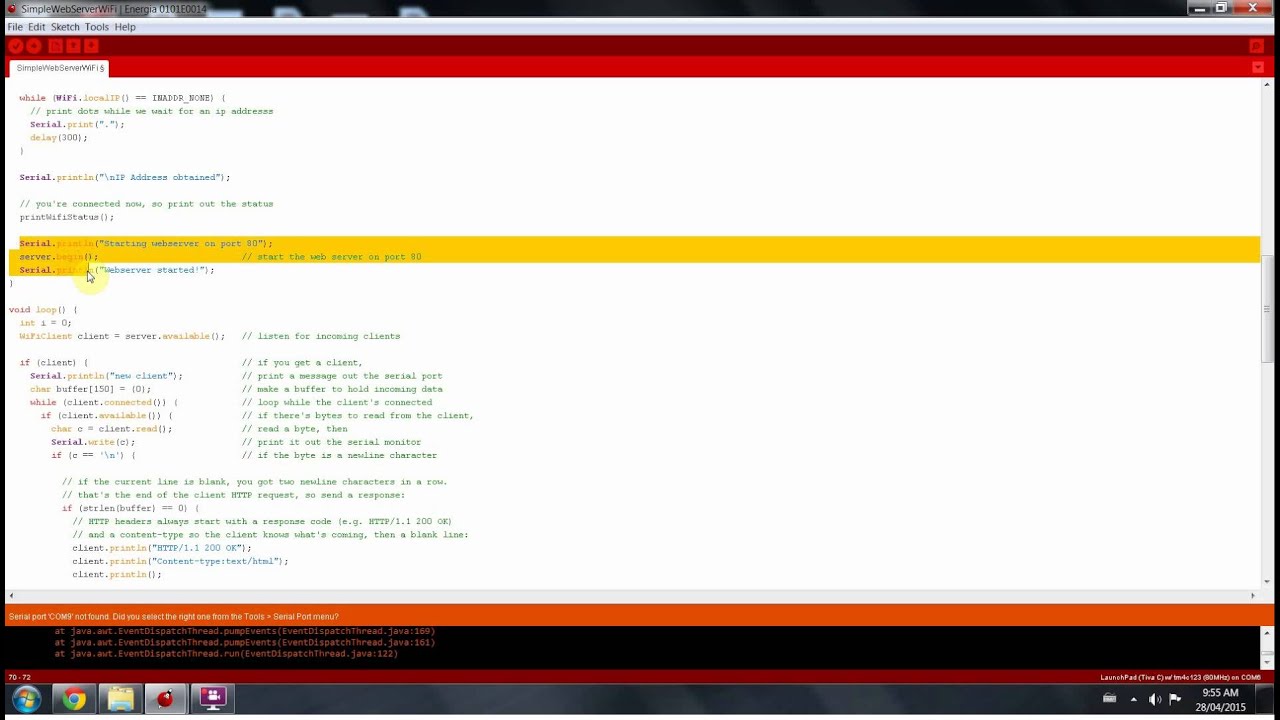Image resolution: width=1280 pixels, height=720 pixels.
Task: Click the 'void loop()' line
Action: 42,310
